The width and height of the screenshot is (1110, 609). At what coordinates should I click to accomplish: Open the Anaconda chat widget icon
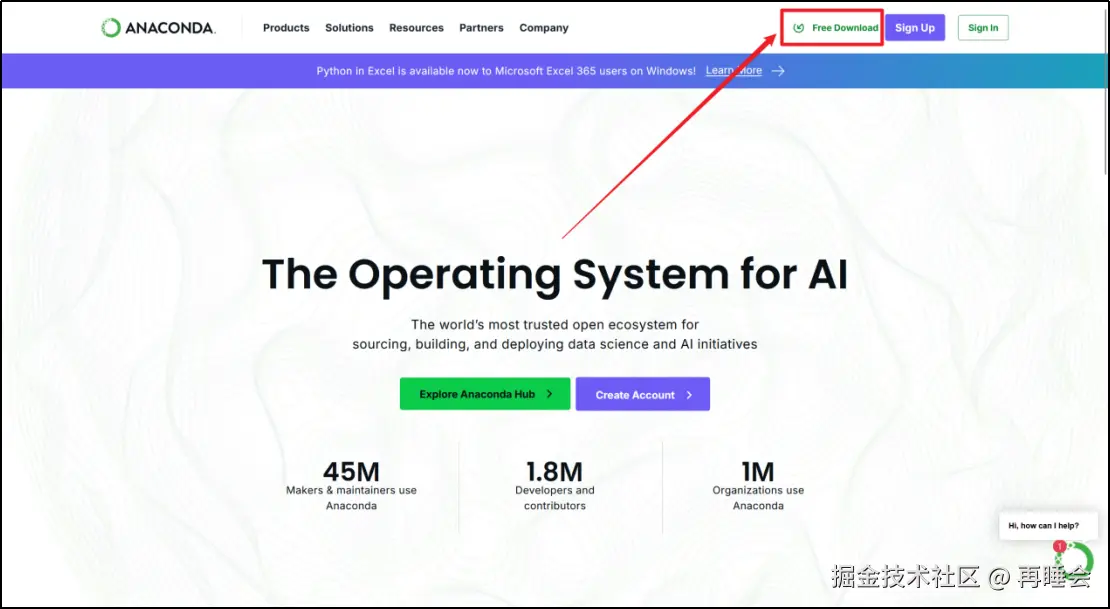[1076, 562]
